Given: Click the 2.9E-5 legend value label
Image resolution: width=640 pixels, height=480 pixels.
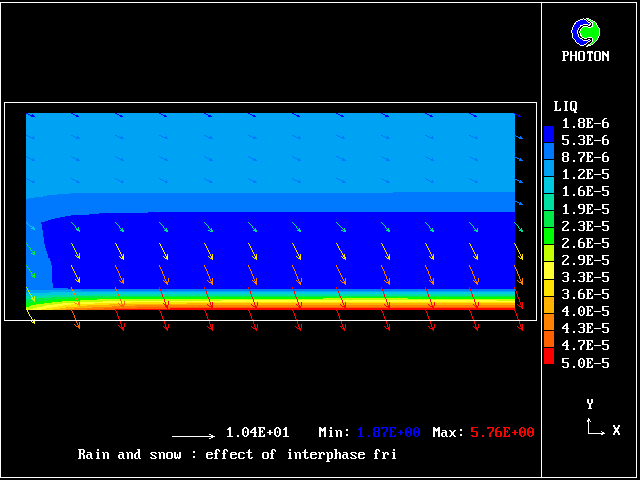Looking at the screenshot, I should pyautogui.click(x=585, y=260).
